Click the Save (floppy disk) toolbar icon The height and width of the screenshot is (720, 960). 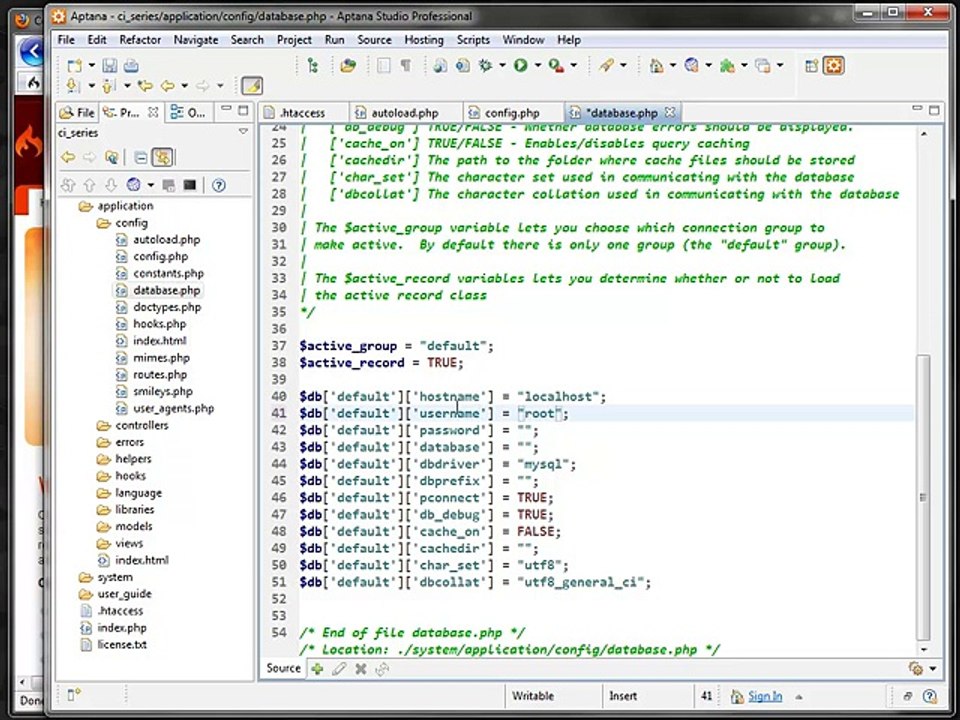(x=110, y=66)
